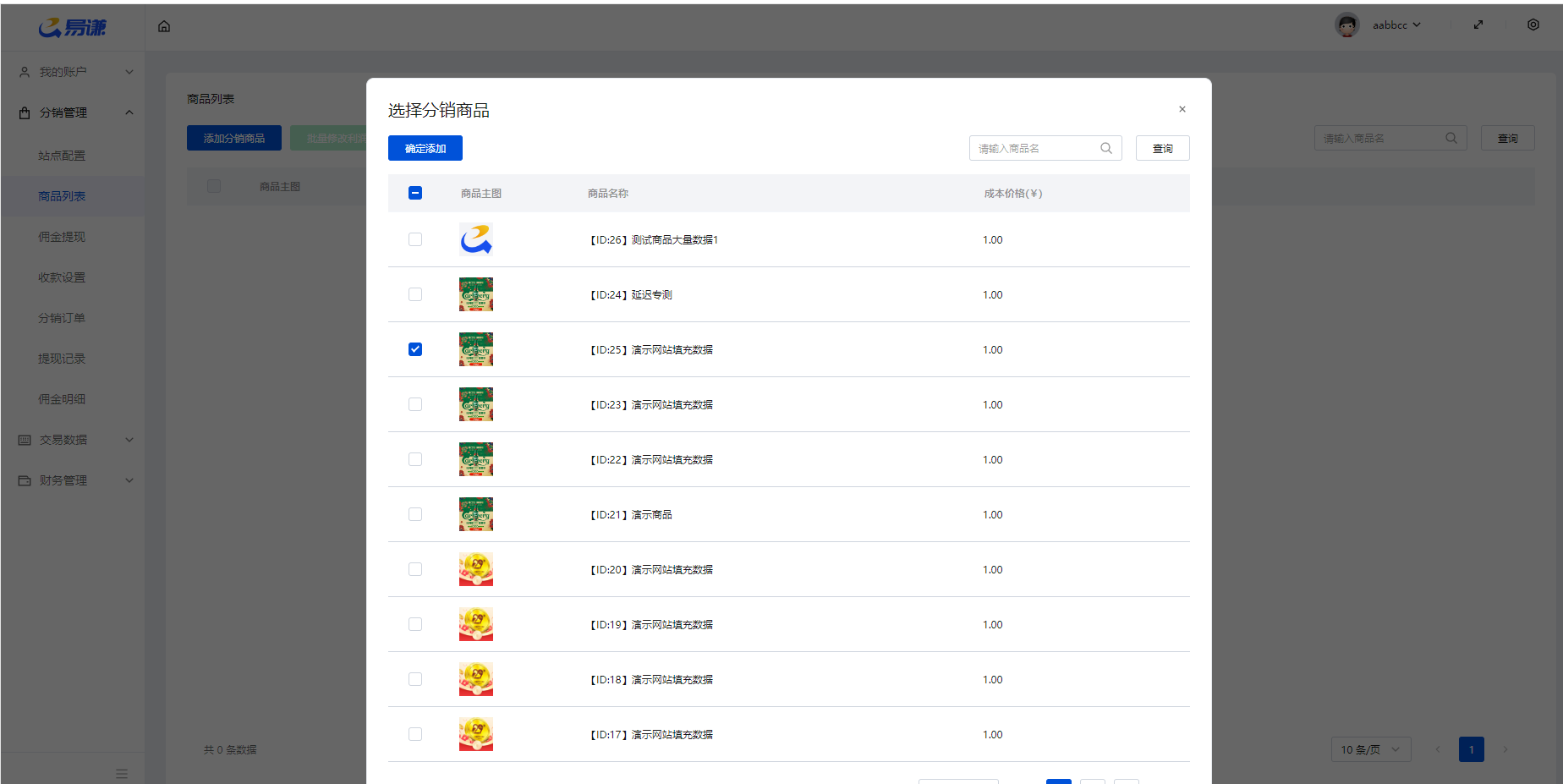
Task: Expand 我的账户 menu chevron
Action: coord(129,72)
